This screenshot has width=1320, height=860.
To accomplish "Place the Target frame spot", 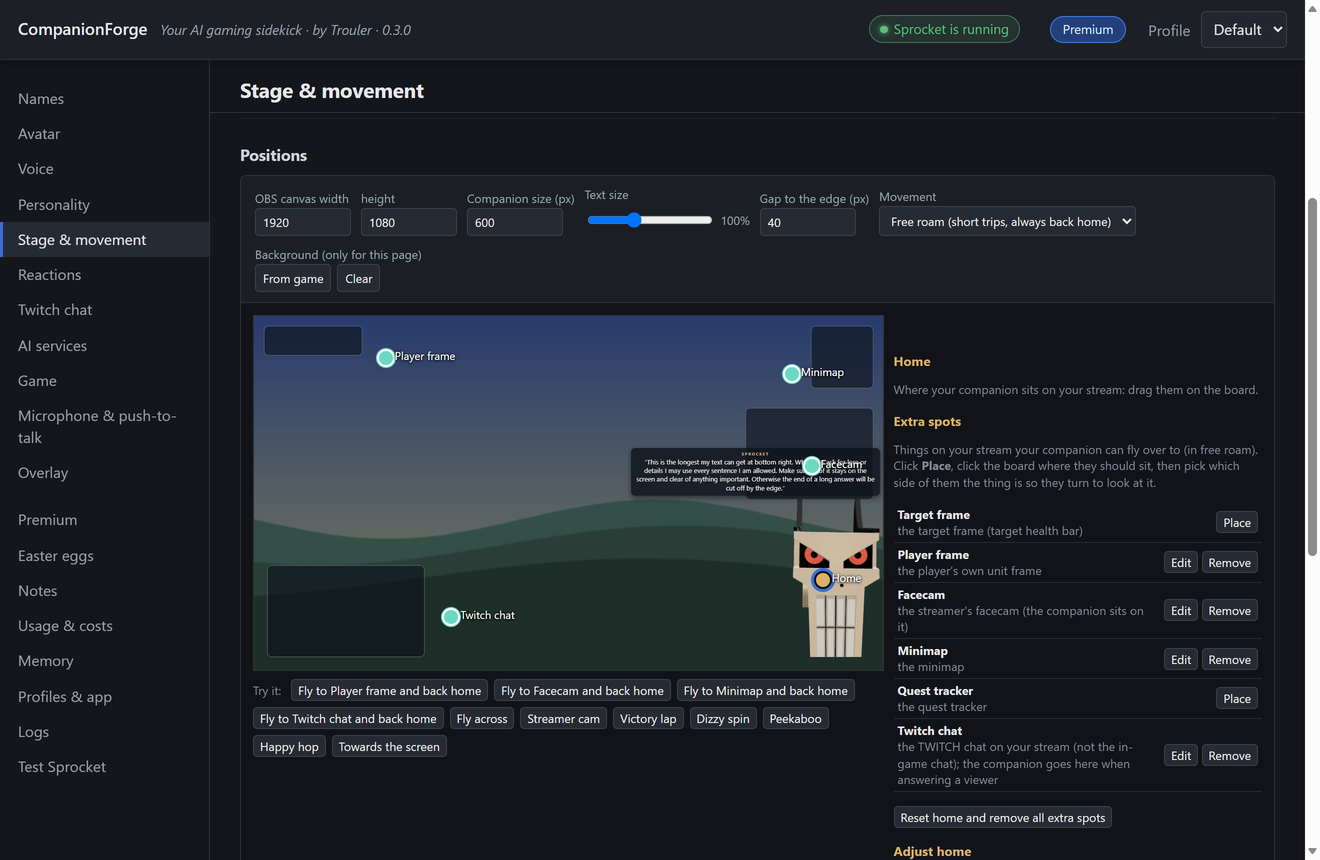I will click(x=1237, y=523).
